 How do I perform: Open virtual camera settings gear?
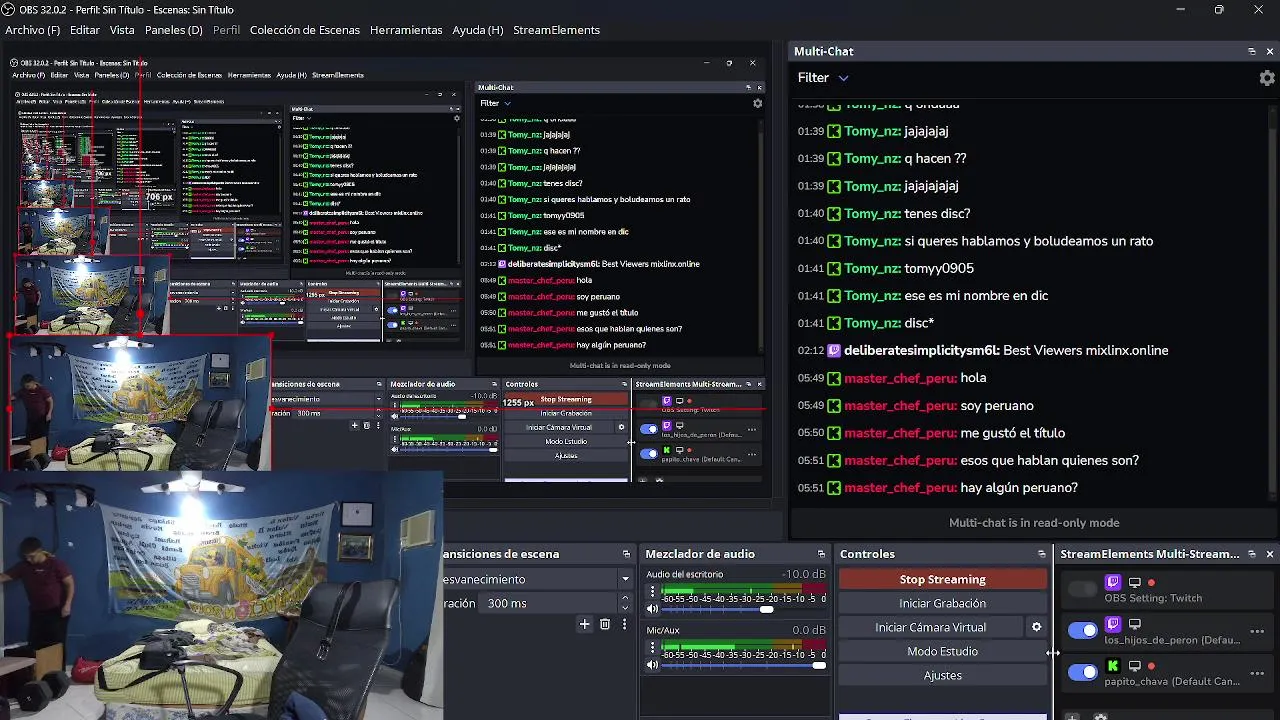click(x=1036, y=627)
